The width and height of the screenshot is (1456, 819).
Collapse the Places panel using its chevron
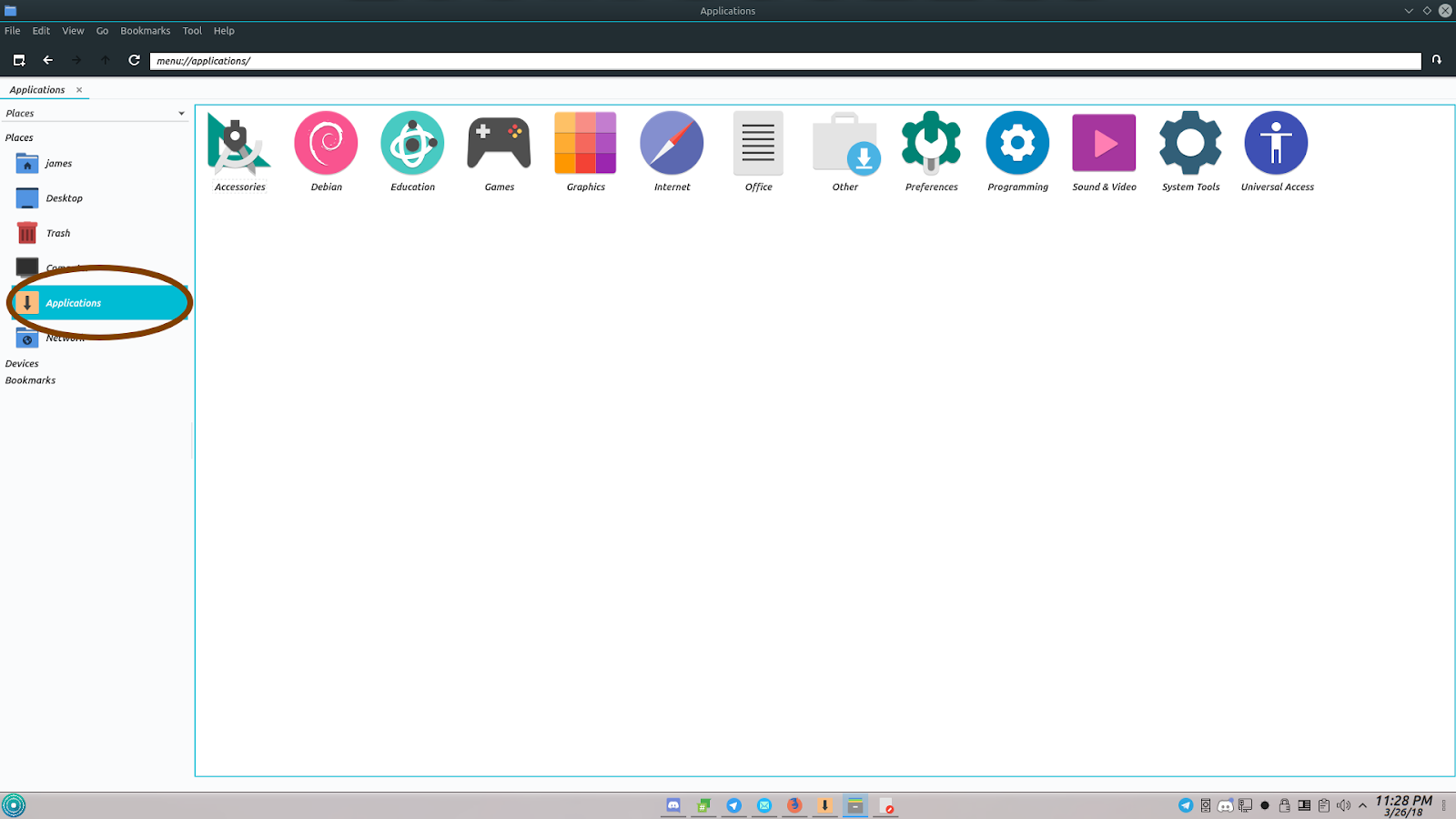click(179, 113)
